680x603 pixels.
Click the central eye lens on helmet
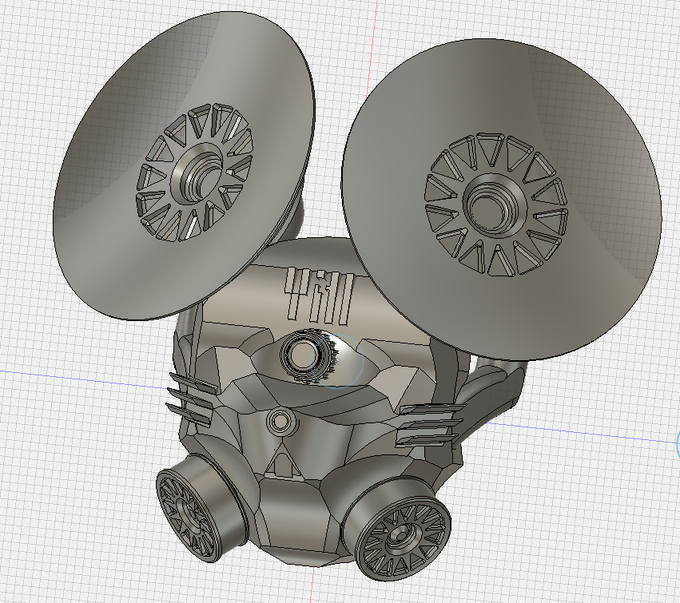[x=301, y=356]
